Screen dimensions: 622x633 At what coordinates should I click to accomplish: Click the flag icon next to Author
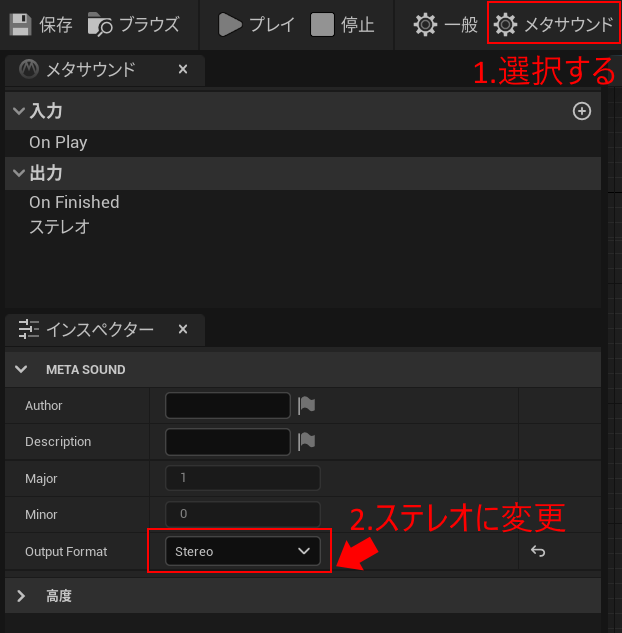306,405
